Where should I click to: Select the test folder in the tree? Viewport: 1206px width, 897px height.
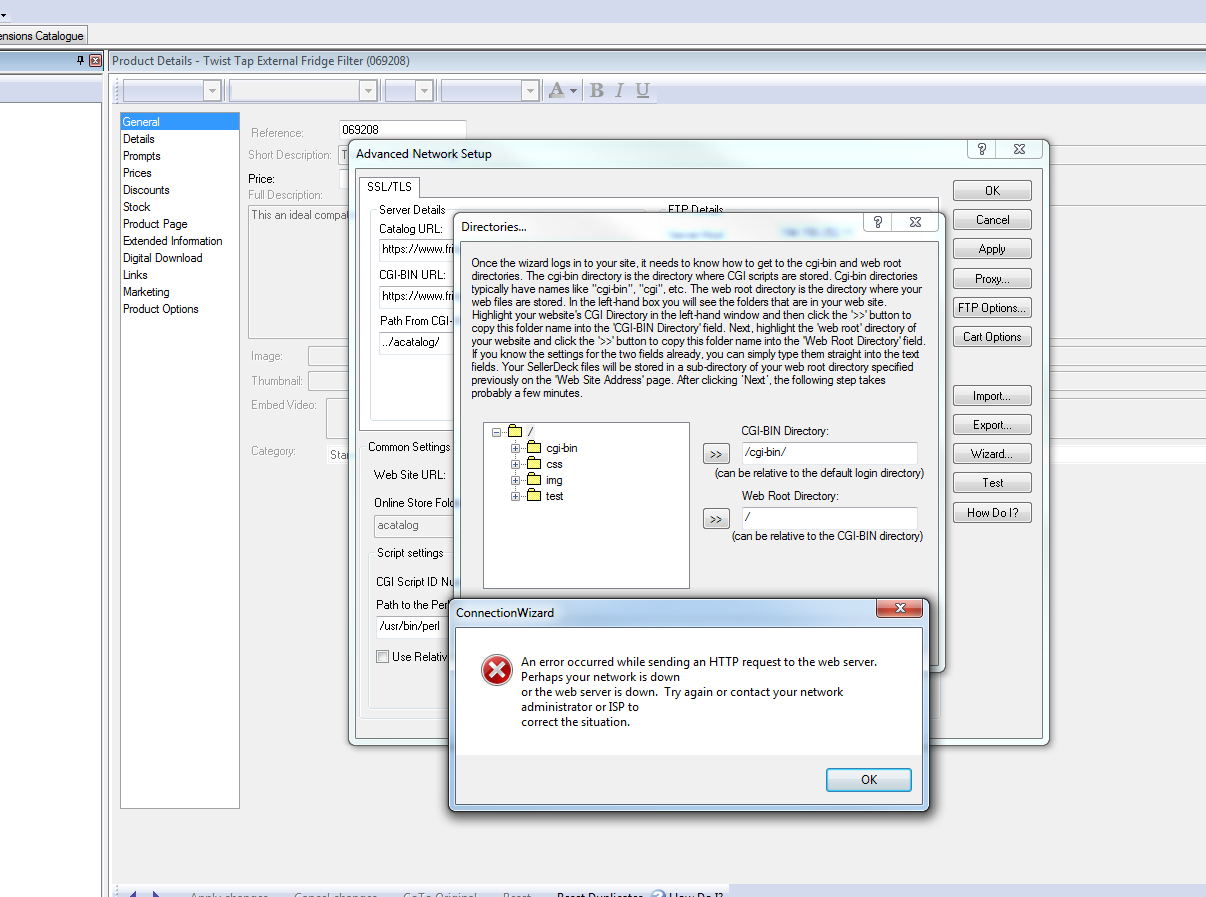click(x=554, y=496)
